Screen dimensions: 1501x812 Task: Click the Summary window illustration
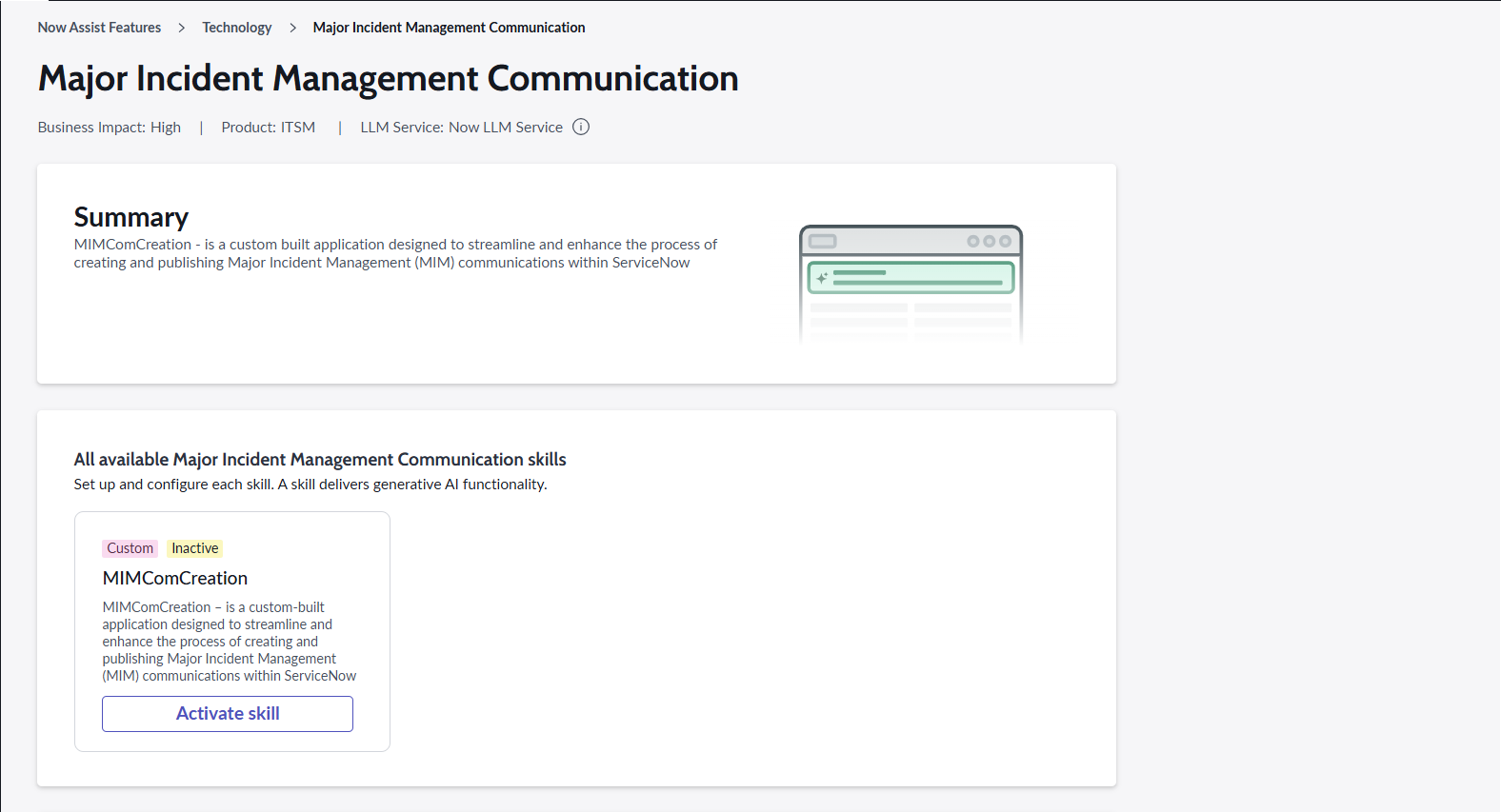click(911, 284)
